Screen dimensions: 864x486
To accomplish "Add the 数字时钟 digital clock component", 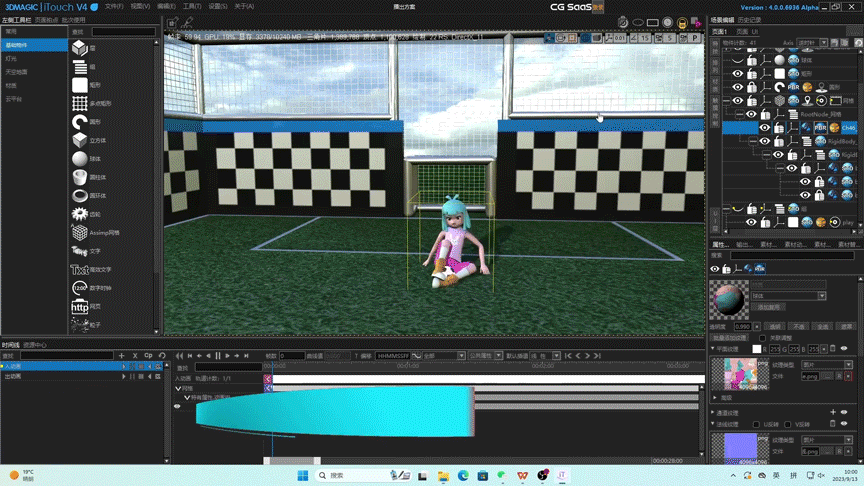I will (x=80, y=288).
